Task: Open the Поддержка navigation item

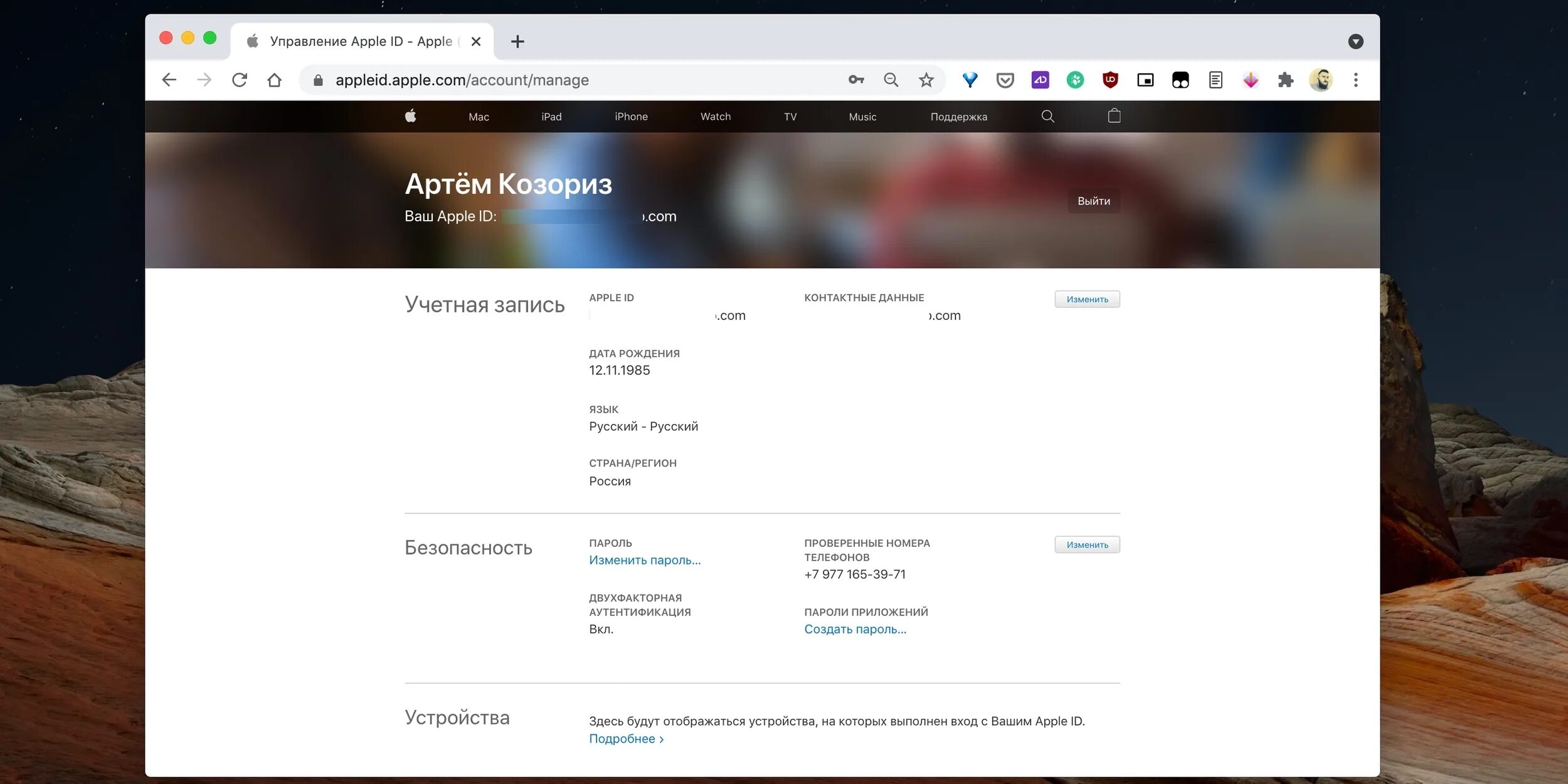Action: 958,117
